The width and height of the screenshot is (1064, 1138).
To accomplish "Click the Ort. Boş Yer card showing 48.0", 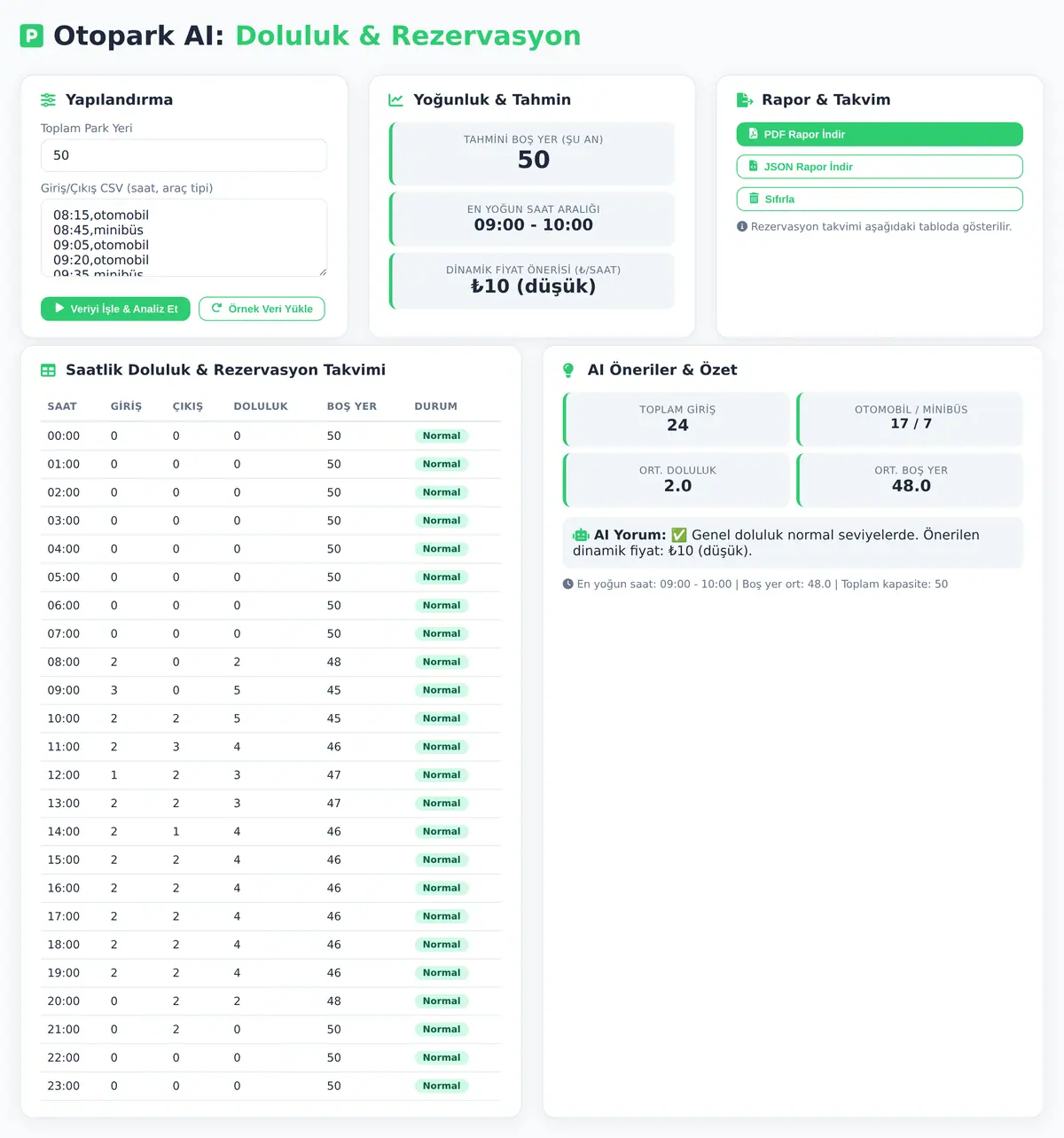I will click(x=911, y=480).
